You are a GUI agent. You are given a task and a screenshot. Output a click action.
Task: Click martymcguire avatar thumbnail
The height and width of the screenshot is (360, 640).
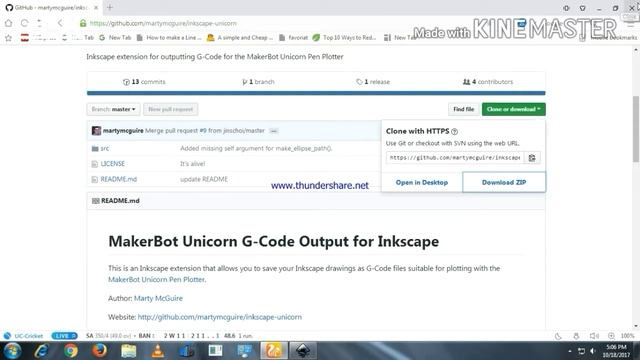(x=96, y=131)
